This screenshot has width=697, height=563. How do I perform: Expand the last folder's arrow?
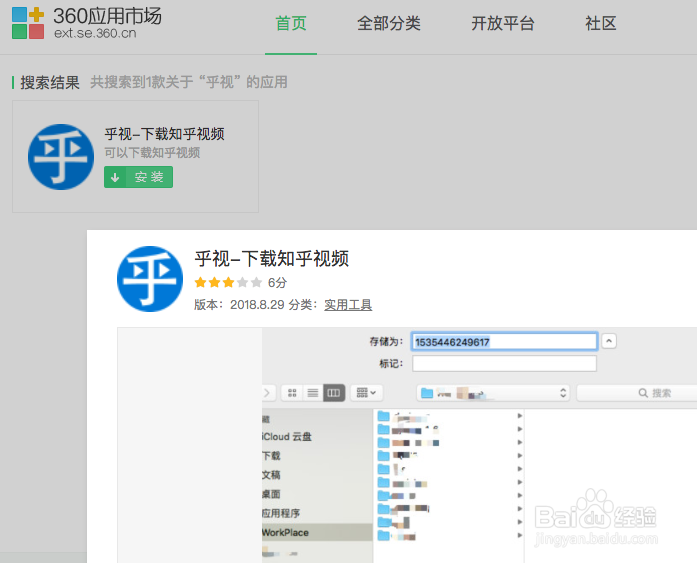click(520, 535)
